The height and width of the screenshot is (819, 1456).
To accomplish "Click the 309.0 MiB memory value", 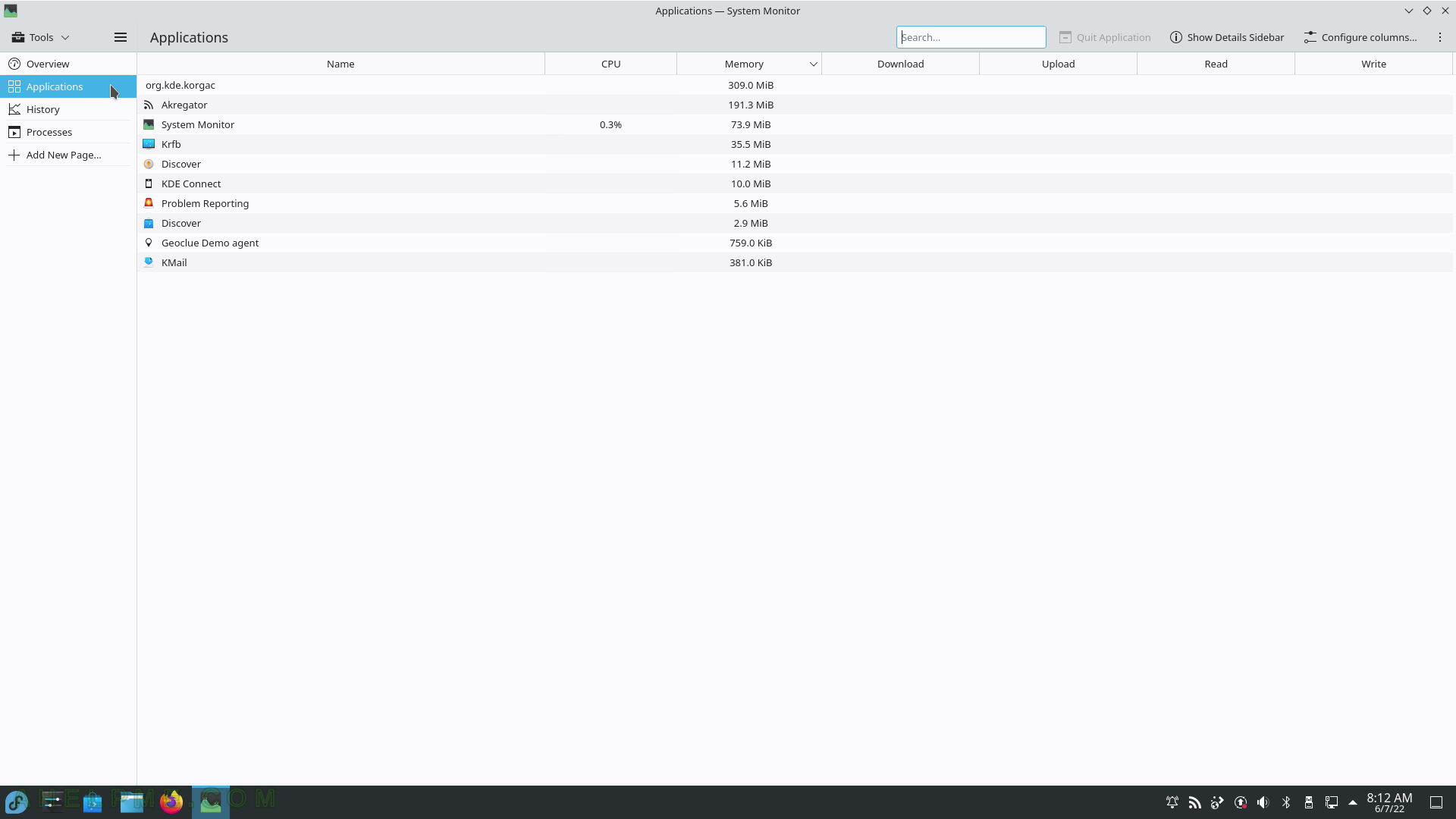I will [x=751, y=85].
